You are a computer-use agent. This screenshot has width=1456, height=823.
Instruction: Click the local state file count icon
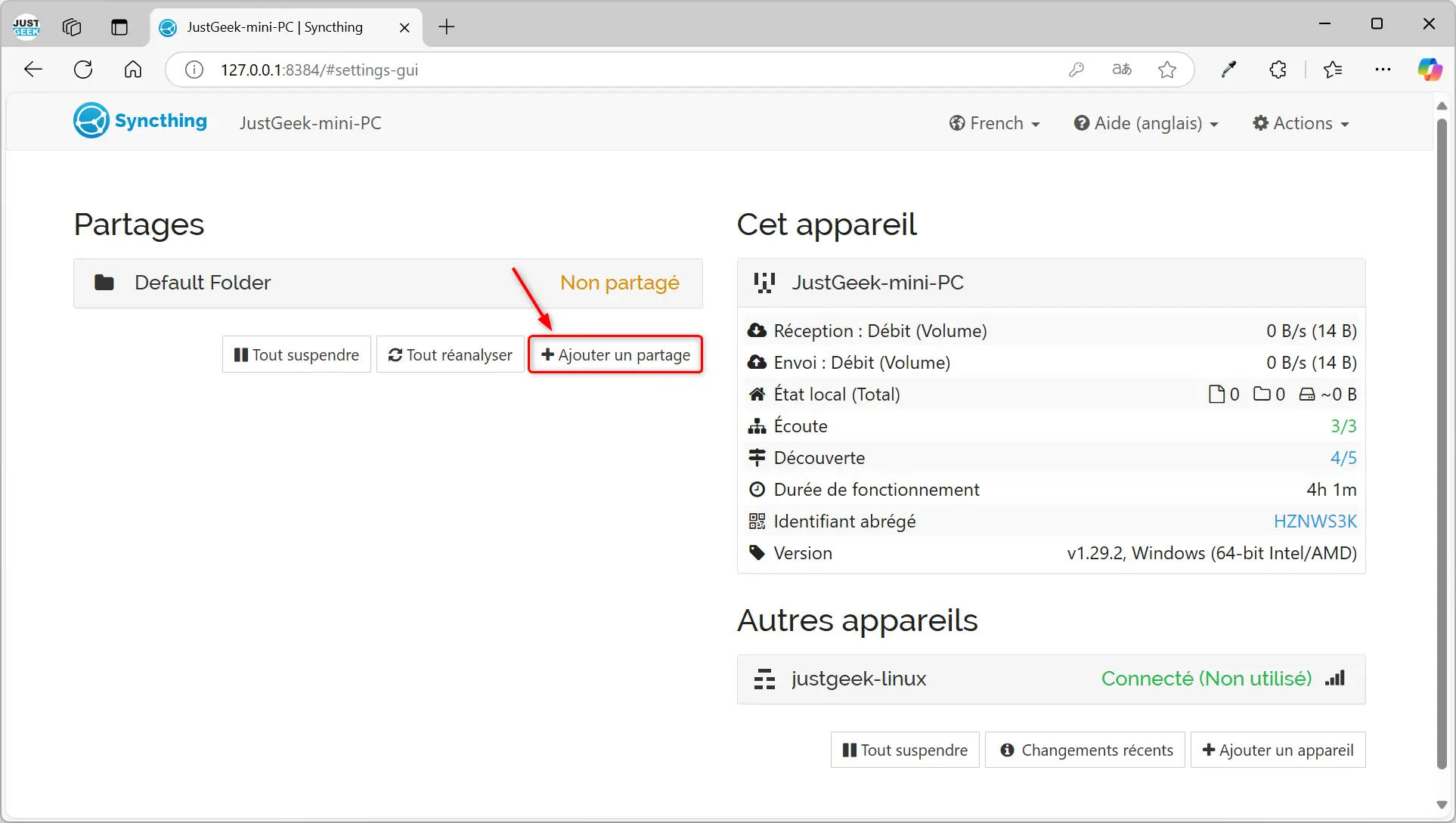[1216, 394]
